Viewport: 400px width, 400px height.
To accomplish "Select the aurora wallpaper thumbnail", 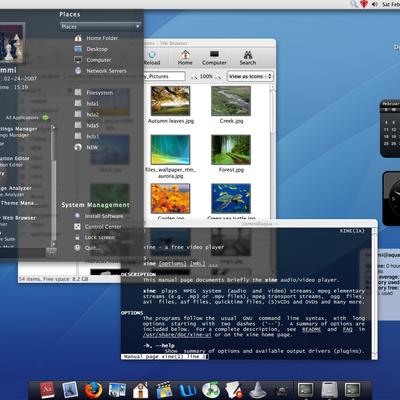I will click(170, 150).
